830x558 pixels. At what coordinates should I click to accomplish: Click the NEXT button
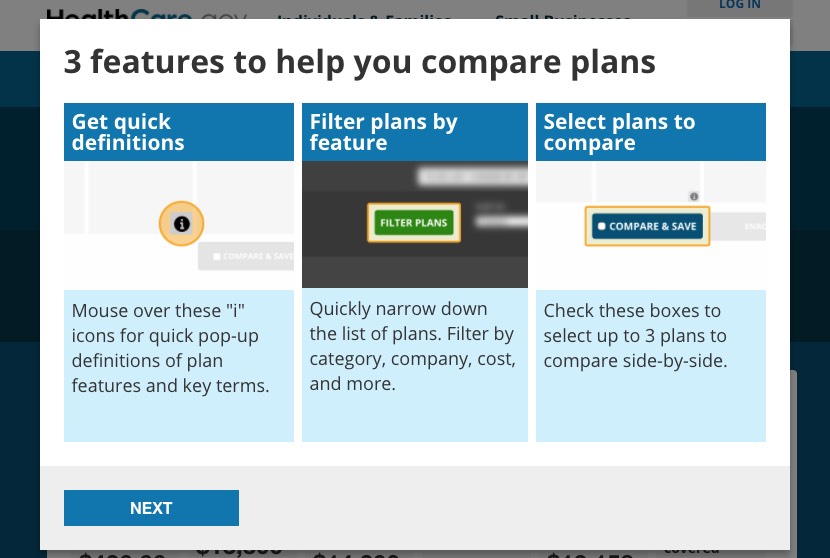click(151, 508)
